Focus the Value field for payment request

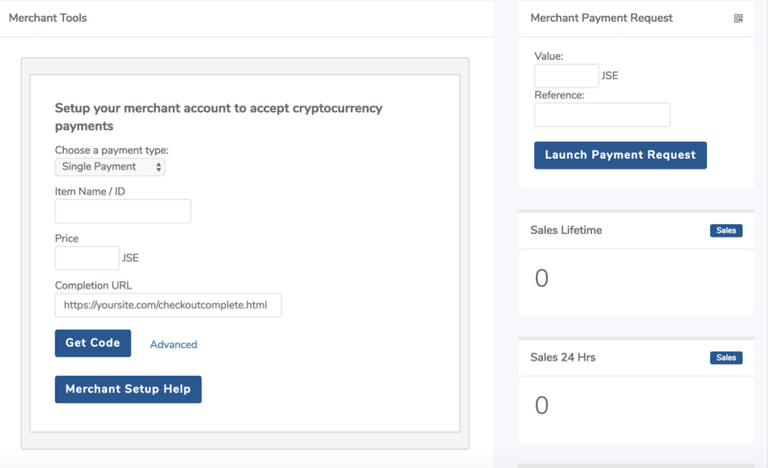coord(566,76)
